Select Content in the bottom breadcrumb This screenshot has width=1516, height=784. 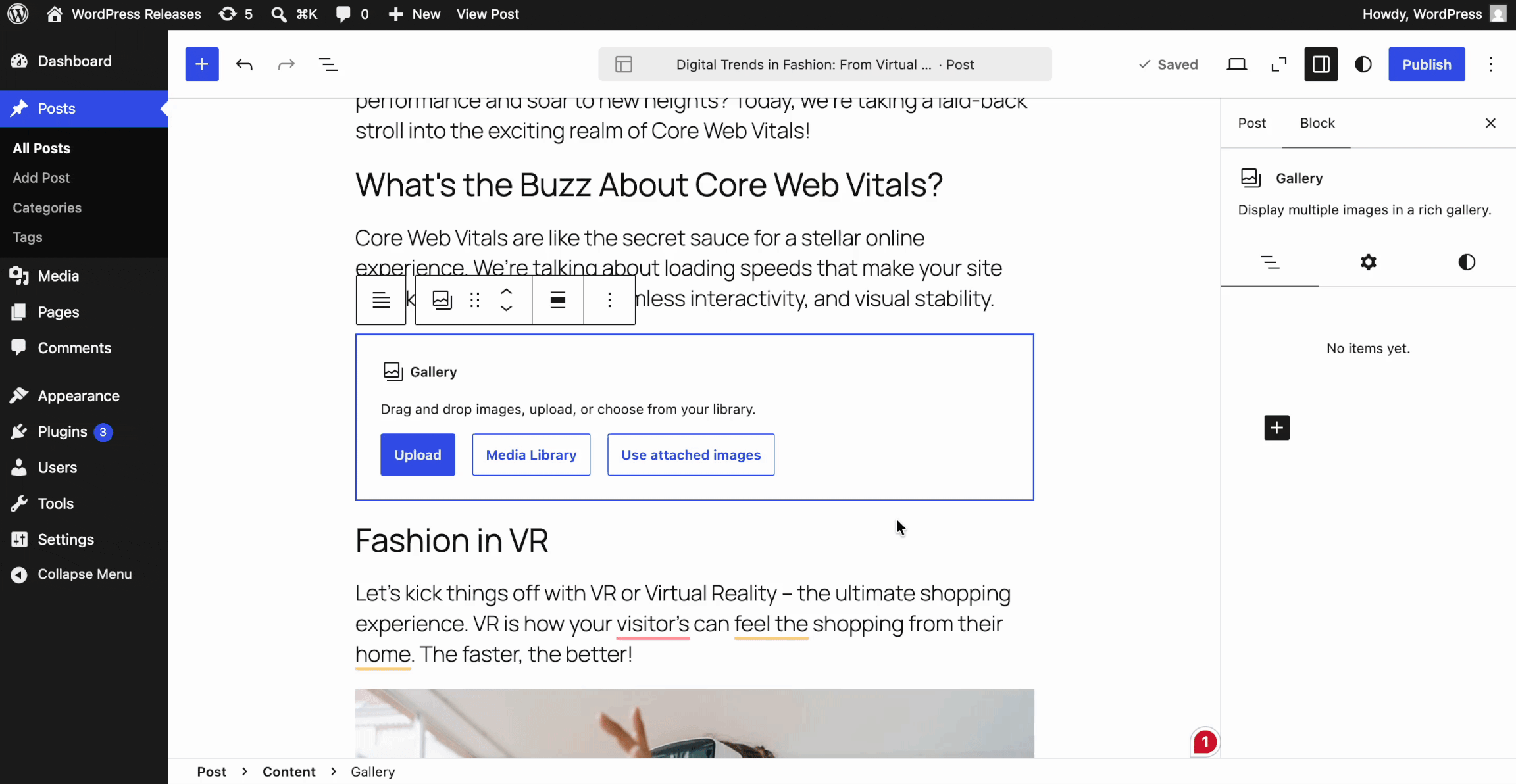pyautogui.click(x=289, y=772)
